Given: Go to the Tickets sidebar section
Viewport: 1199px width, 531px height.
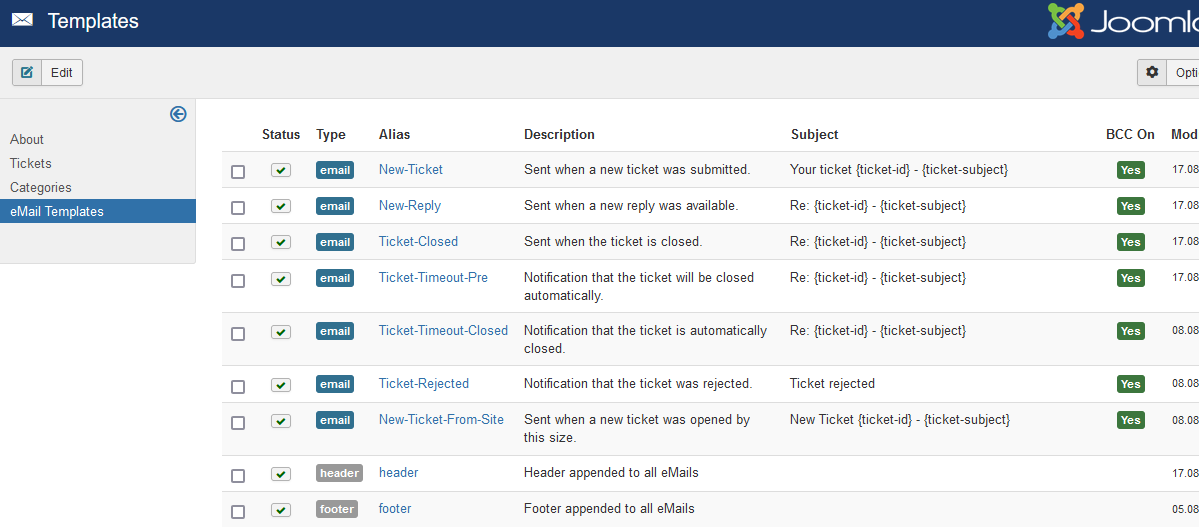Looking at the screenshot, I should [x=31, y=163].
